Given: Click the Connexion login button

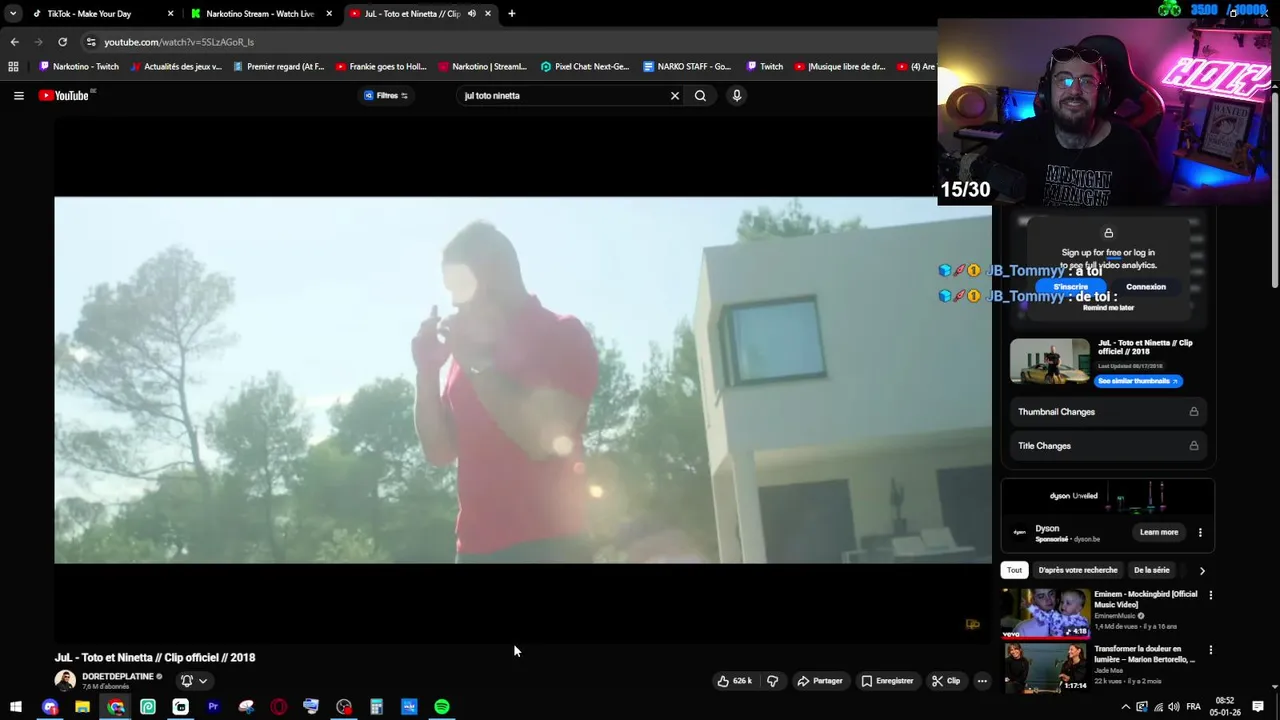Looking at the screenshot, I should point(1146,287).
